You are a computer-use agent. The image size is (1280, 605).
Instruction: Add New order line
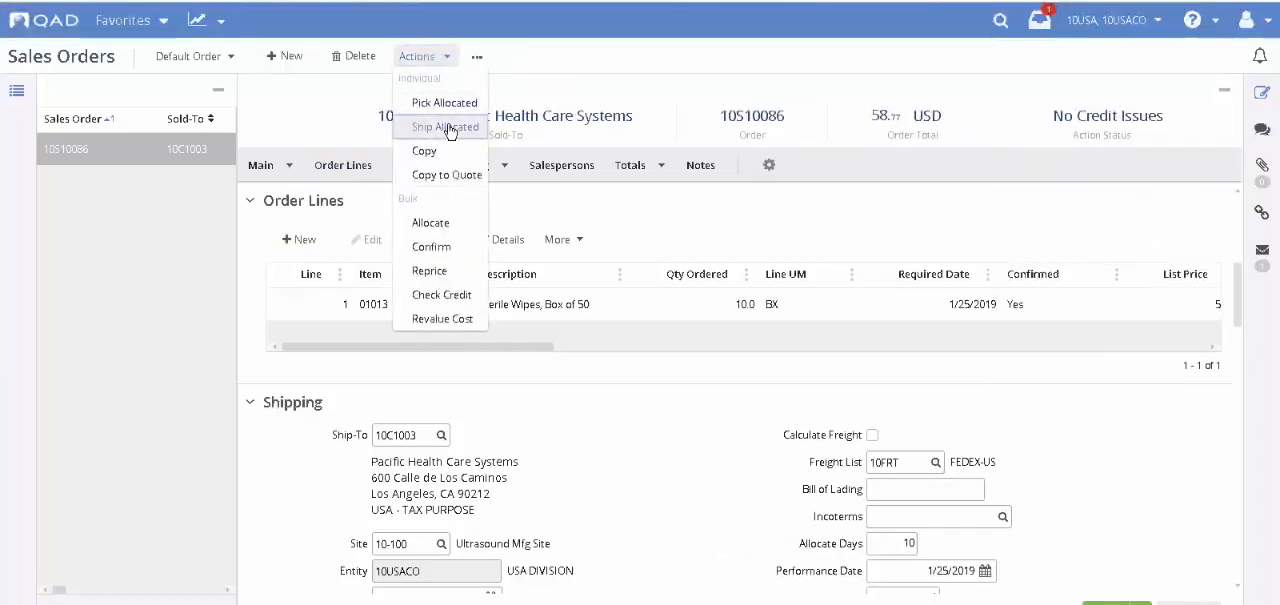(298, 240)
